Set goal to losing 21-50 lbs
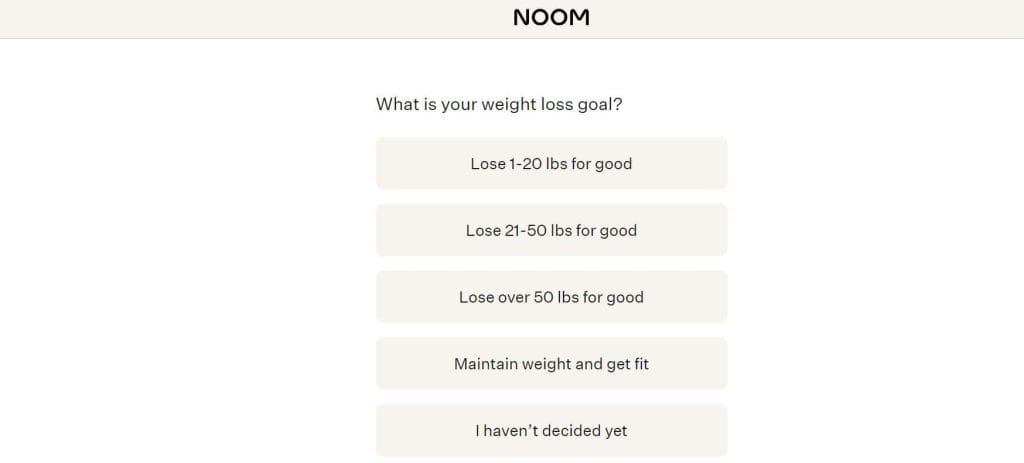The image size is (1024, 463). [x=551, y=230]
